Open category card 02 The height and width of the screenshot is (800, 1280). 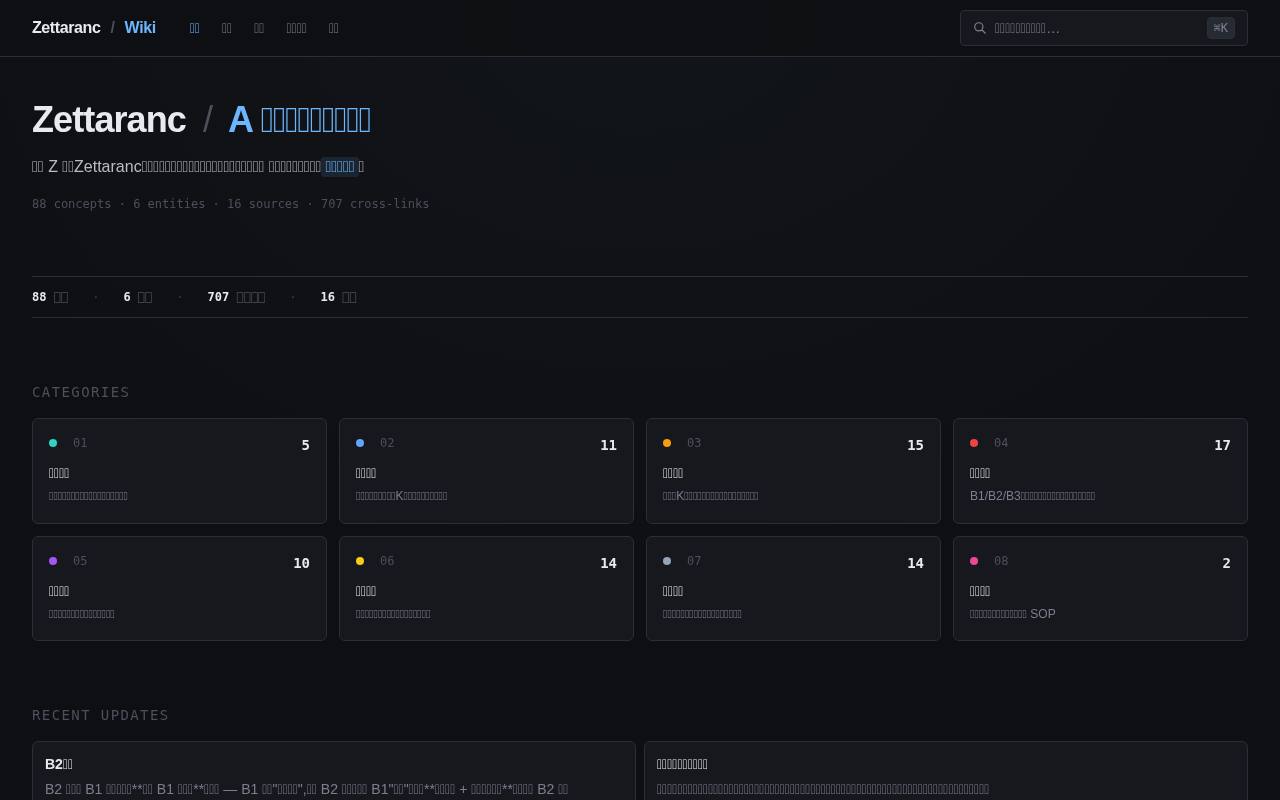point(486,471)
